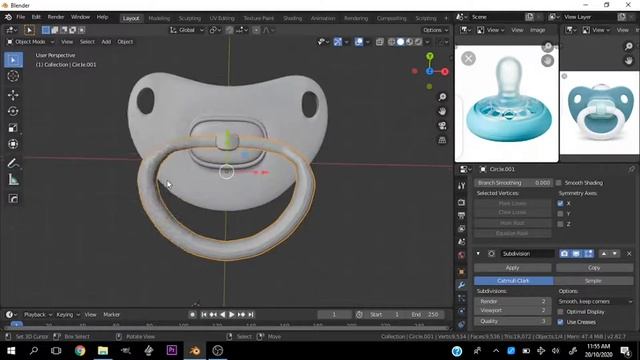
Task: Select the 3D Cursor tool
Action: pyautogui.click(x=13, y=76)
